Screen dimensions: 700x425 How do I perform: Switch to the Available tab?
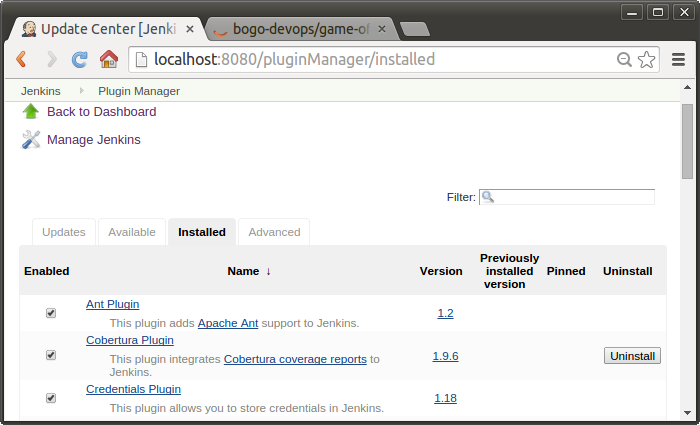click(132, 232)
